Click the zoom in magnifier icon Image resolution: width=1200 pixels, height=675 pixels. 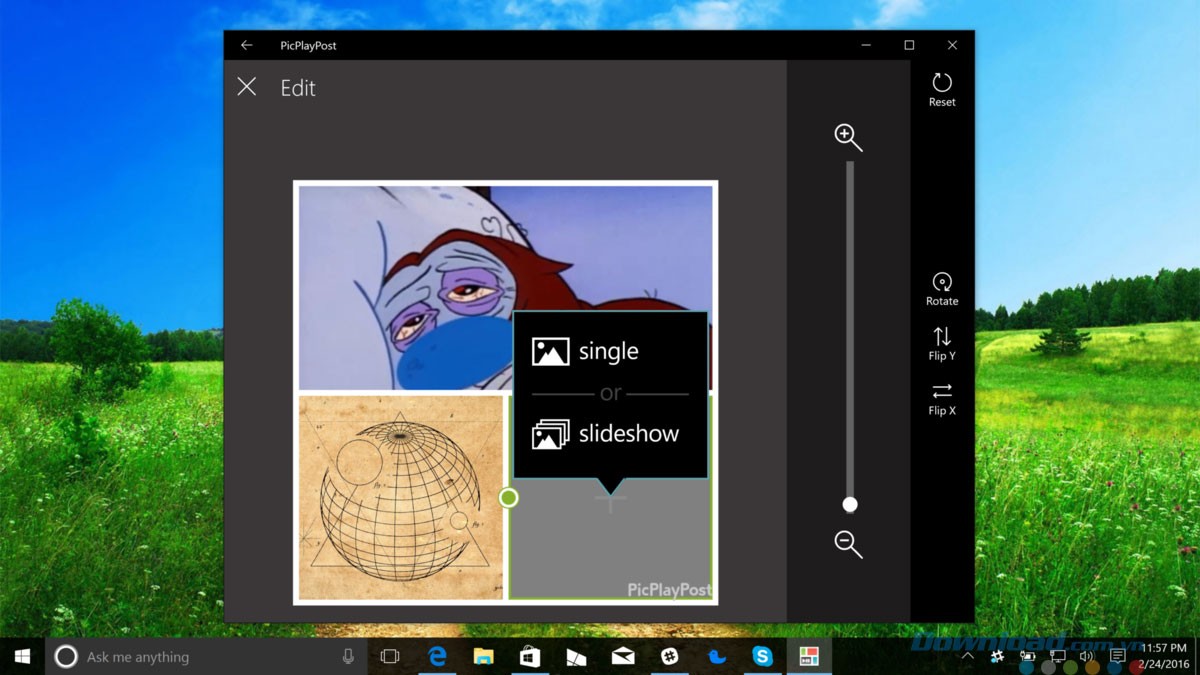(848, 138)
